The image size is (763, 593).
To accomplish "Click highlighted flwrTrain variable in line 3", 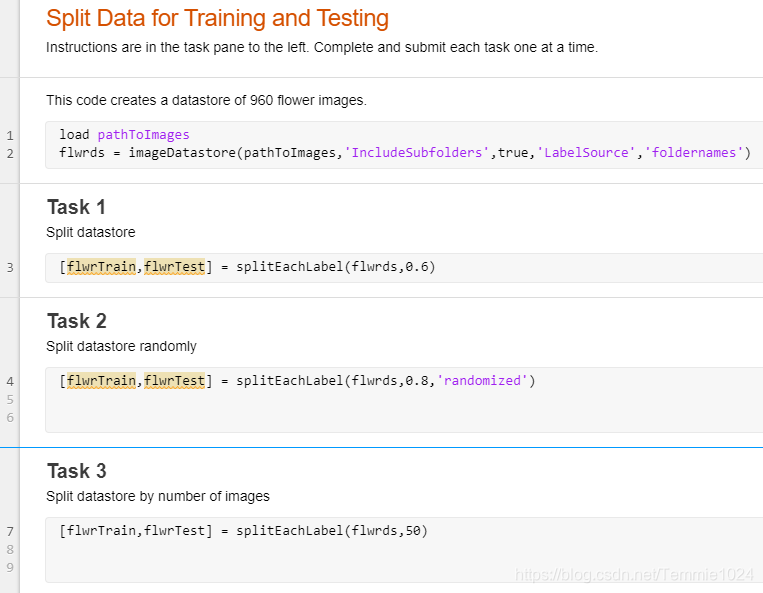I will [x=101, y=267].
